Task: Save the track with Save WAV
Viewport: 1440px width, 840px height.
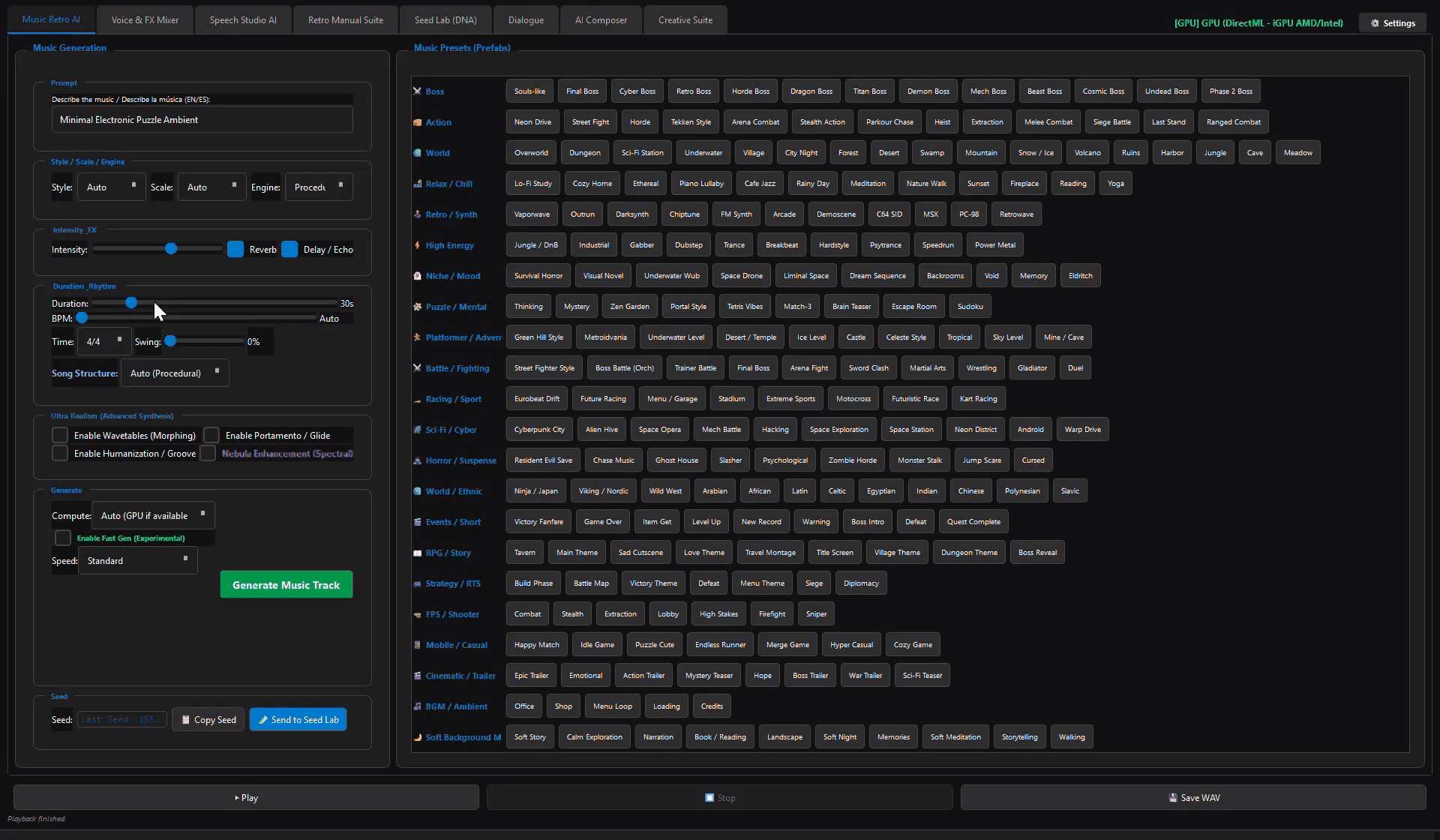Action: pyautogui.click(x=1193, y=798)
